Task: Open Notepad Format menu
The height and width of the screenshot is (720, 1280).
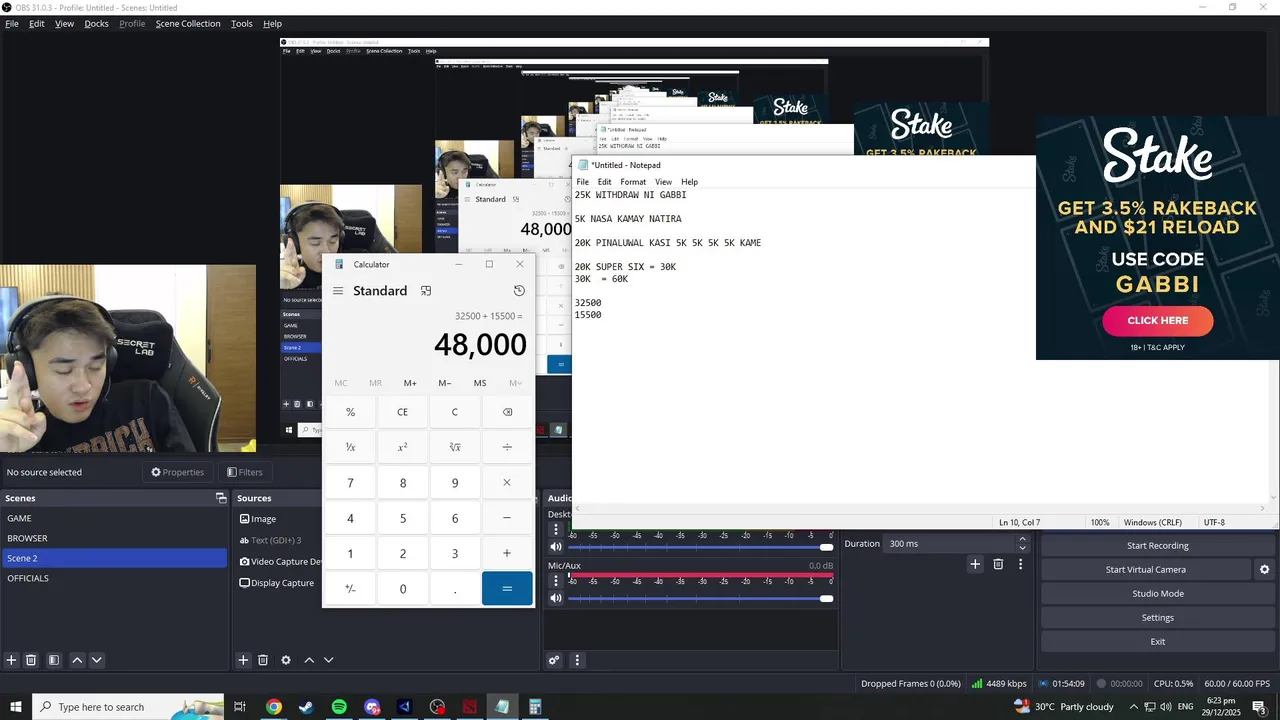Action: coord(633,182)
